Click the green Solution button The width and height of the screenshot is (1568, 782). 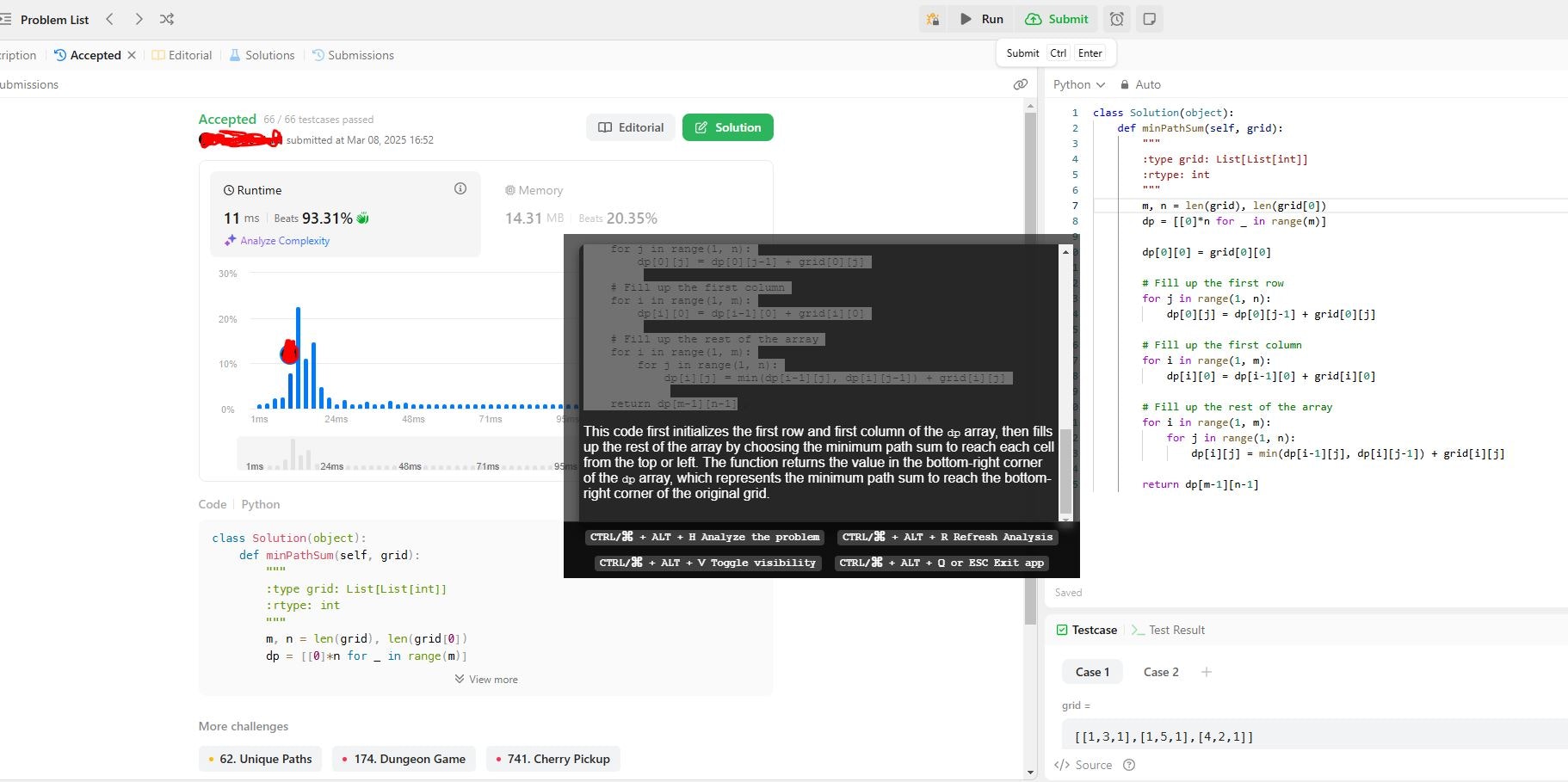point(727,127)
